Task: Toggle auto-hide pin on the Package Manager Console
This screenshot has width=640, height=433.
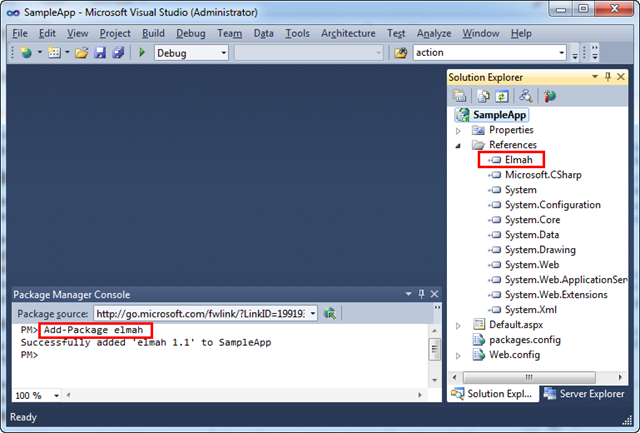Action: tap(422, 294)
